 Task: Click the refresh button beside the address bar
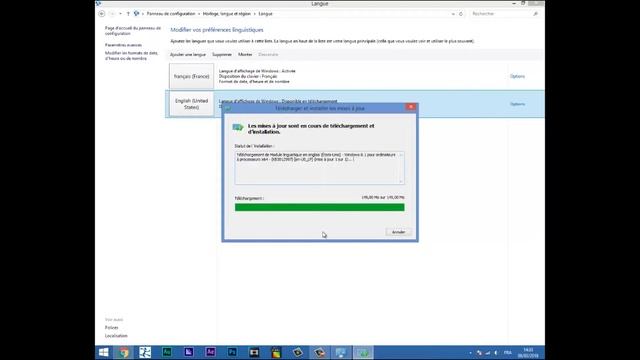coord(461,14)
